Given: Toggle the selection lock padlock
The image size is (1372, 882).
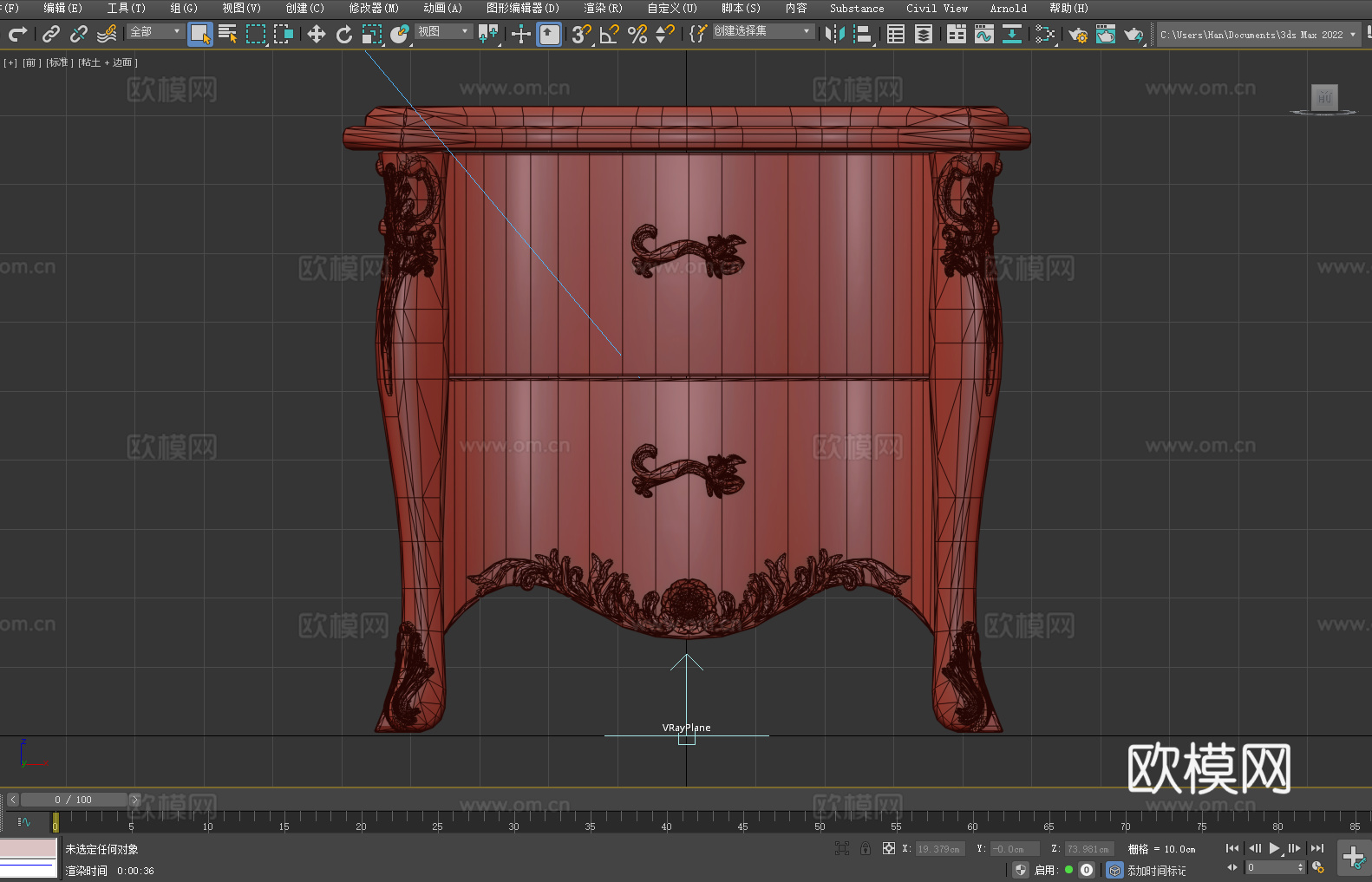Looking at the screenshot, I should pos(865,848).
